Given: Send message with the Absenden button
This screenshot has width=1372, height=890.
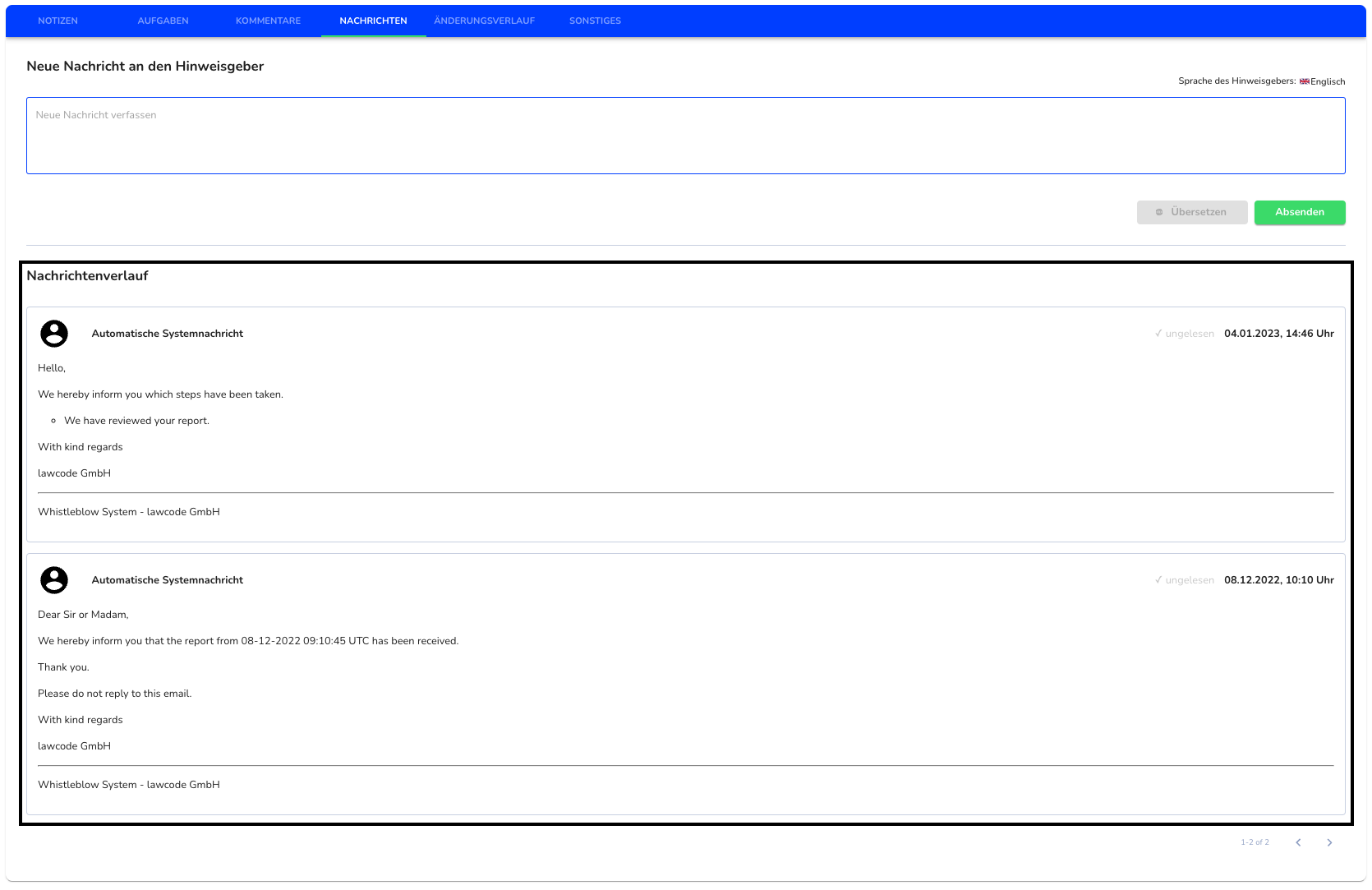Looking at the screenshot, I should coord(1300,212).
